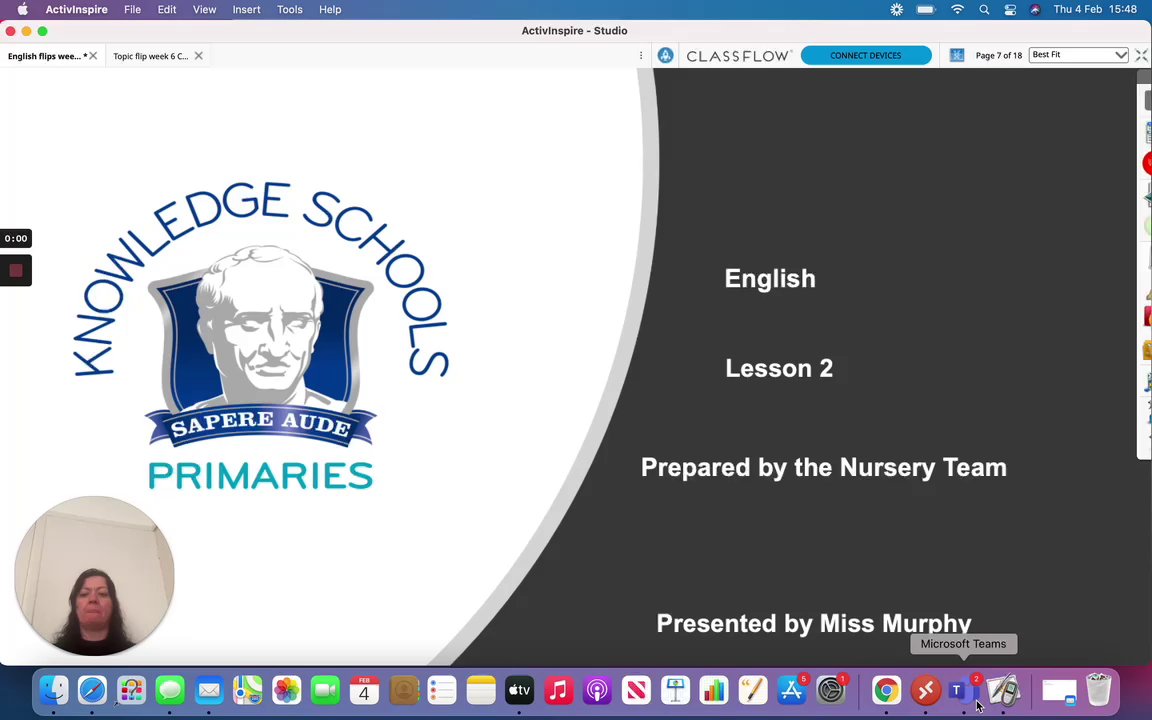1152x720 pixels.
Task: Open Maps from the dock
Action: (248, 691)
